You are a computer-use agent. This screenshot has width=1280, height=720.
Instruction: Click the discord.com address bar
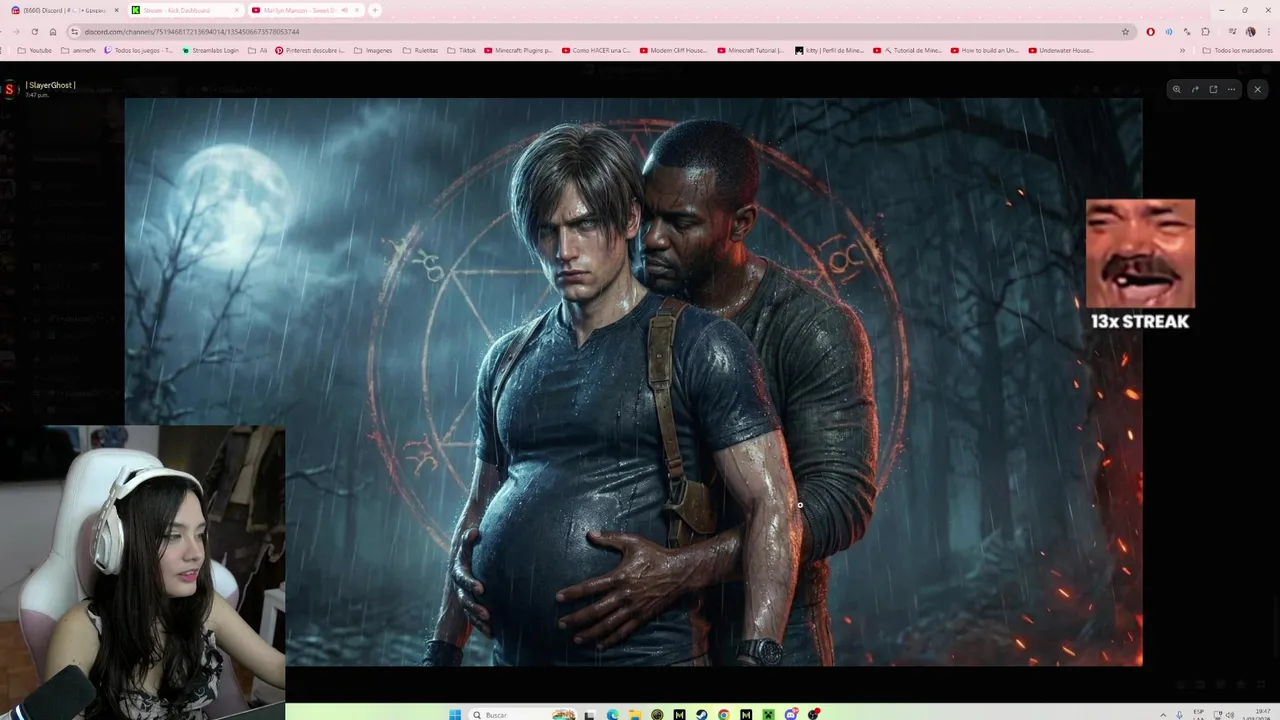[600, 32]
